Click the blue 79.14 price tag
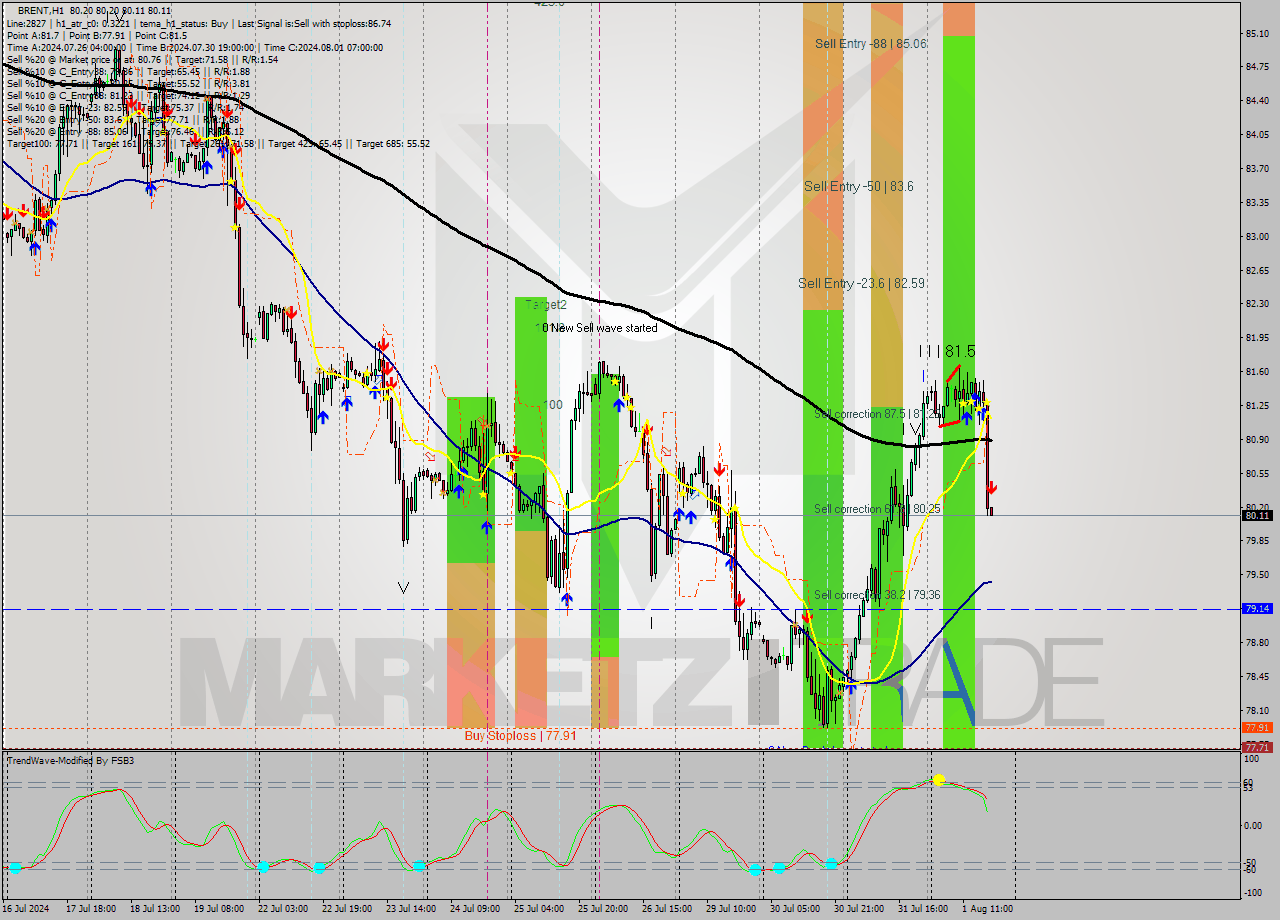Image resolution: width=1280 pixels, height=920 pixels. [1257, 608]
